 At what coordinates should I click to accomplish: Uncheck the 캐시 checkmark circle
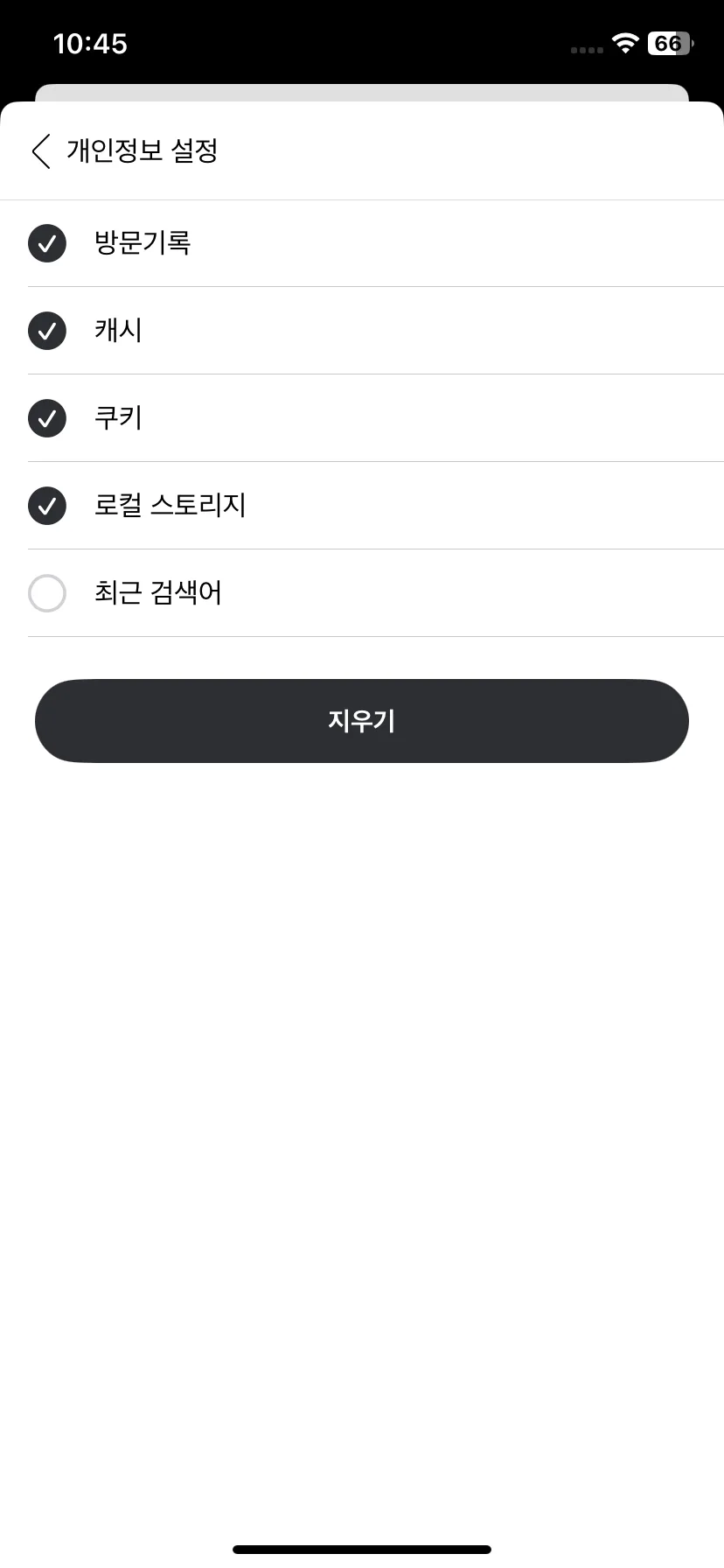click(47, 331)
